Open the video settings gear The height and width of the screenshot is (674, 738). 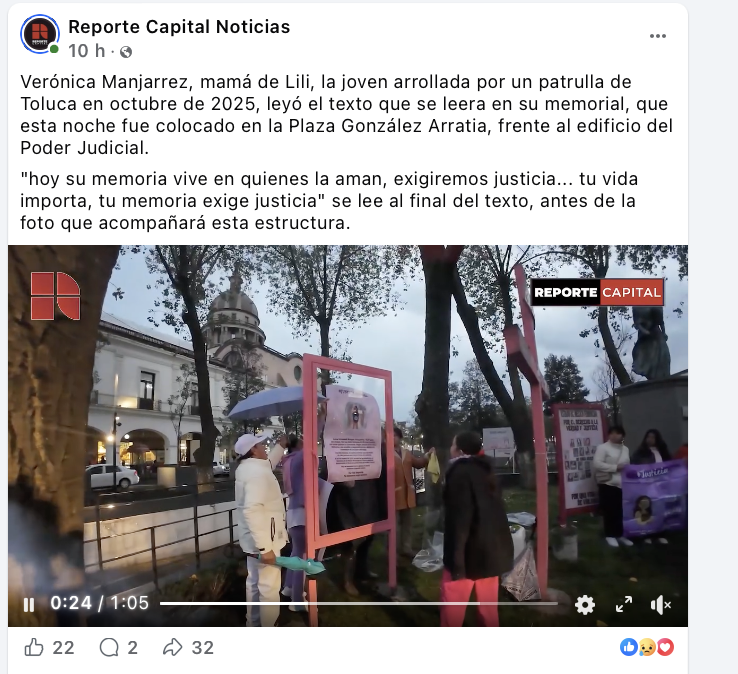585,605
